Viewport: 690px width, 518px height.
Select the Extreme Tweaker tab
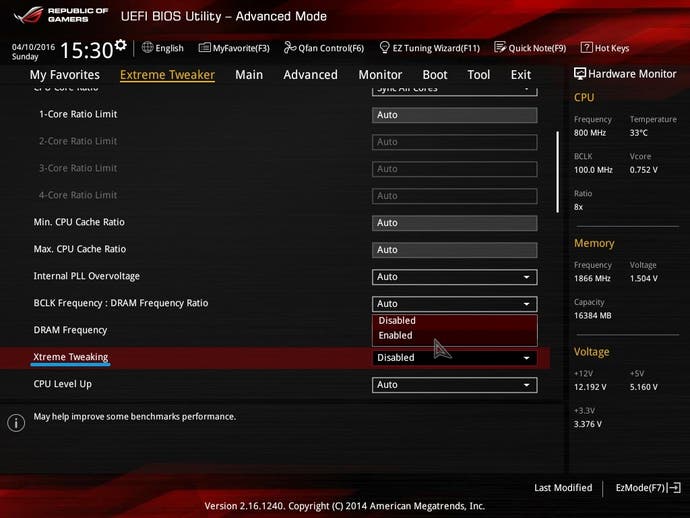point(167,75)
